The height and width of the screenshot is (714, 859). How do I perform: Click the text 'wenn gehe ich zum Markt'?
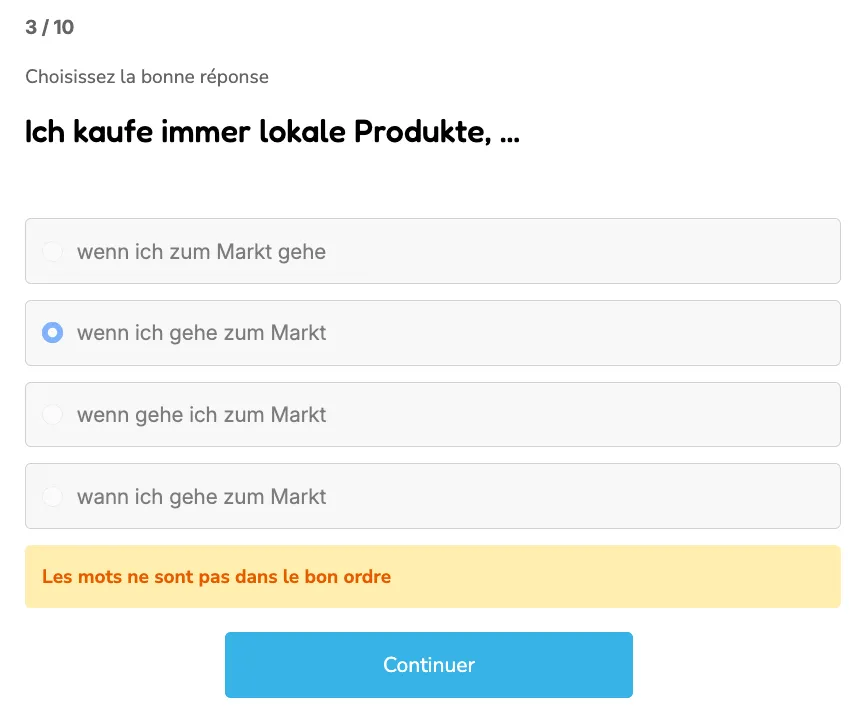(x=201, y=414)
